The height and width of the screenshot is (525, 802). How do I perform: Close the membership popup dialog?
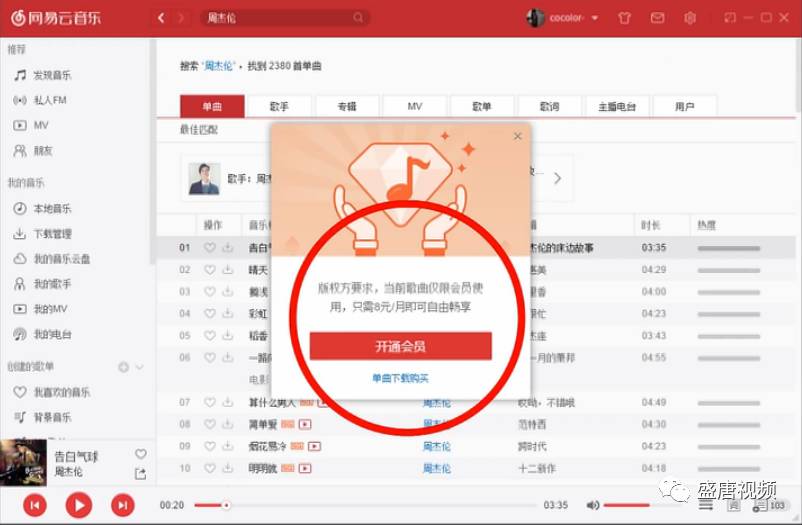[518, 136]
